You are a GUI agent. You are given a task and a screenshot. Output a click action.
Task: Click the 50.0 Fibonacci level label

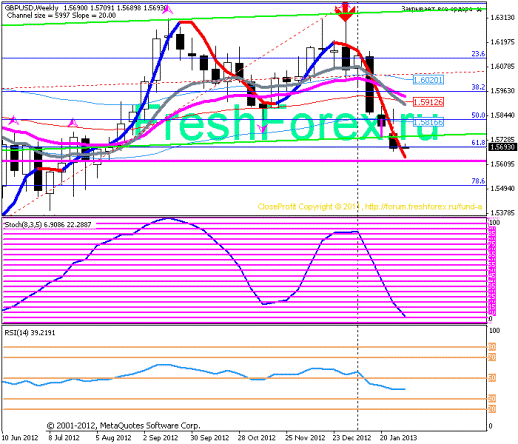(478, 115)
